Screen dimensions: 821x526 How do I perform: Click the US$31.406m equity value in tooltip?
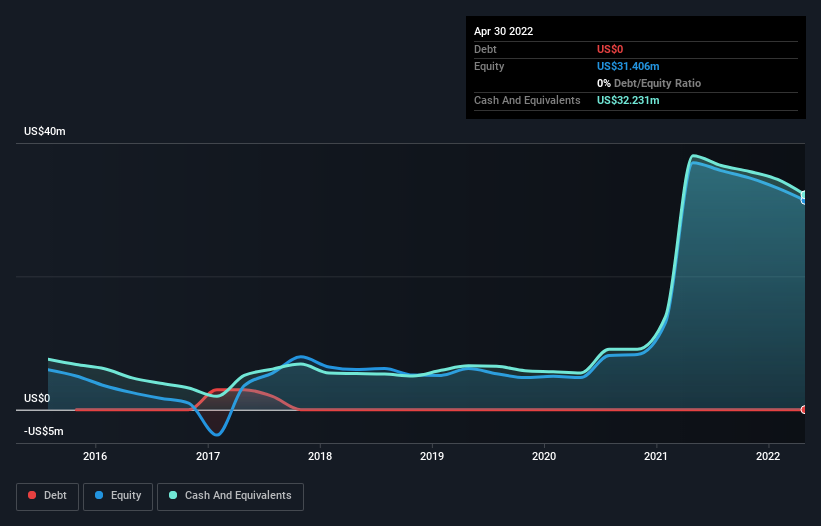click(628, 66)
